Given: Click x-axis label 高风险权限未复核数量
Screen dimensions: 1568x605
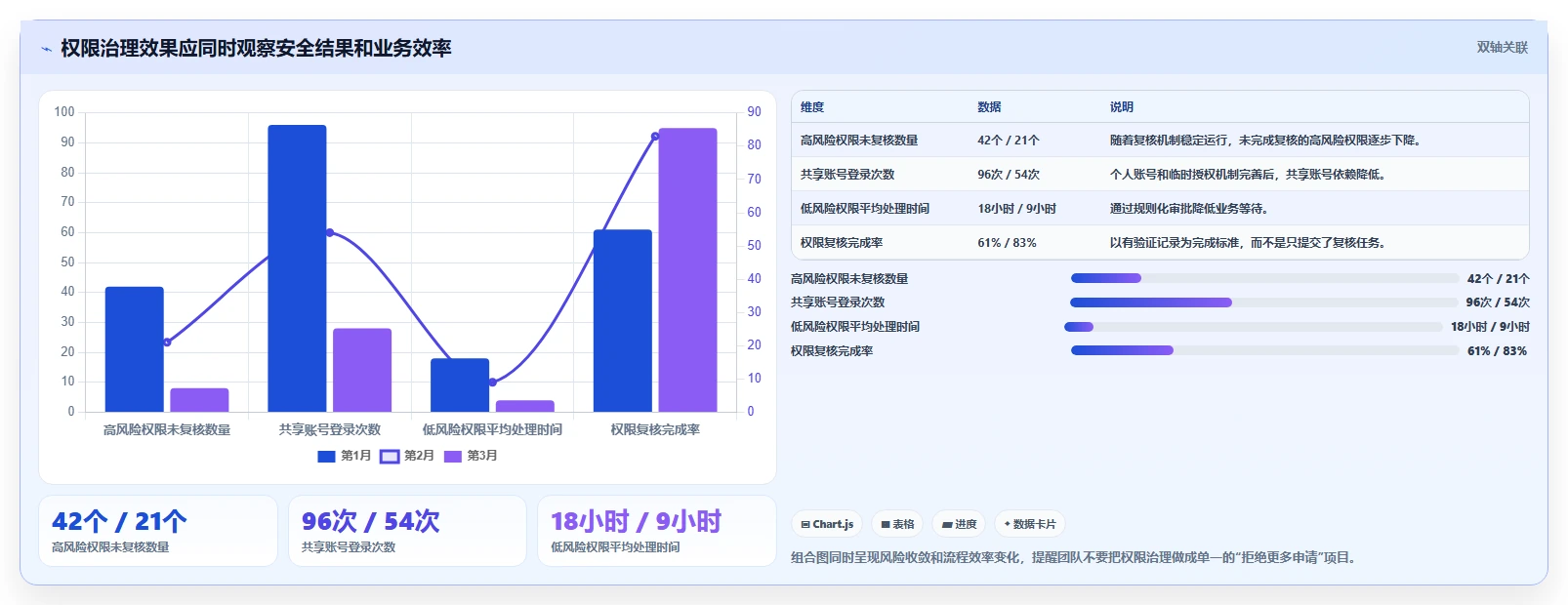Looking at the screenshot, I should click(167, 429).
